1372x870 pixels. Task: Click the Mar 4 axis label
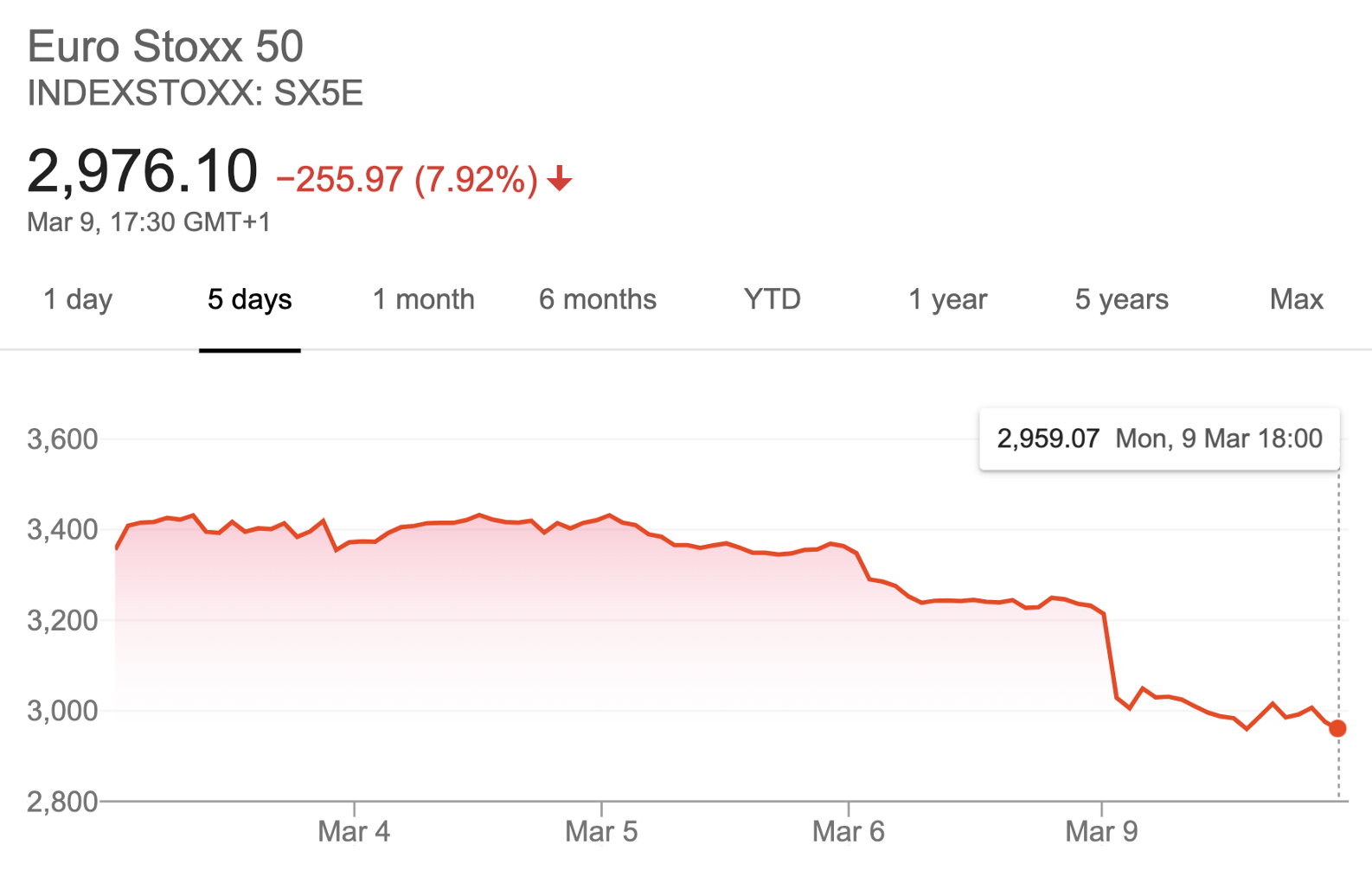(x=354, y=832)
